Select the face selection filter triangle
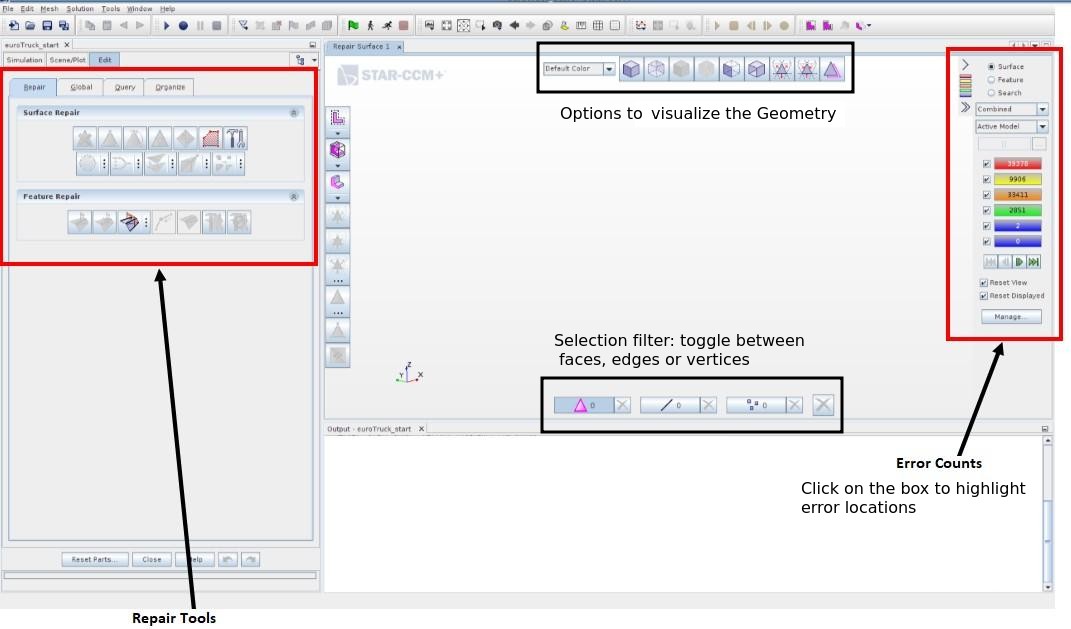The height and width of the screenshot is (629, 1071). click(x=582, y=405)
